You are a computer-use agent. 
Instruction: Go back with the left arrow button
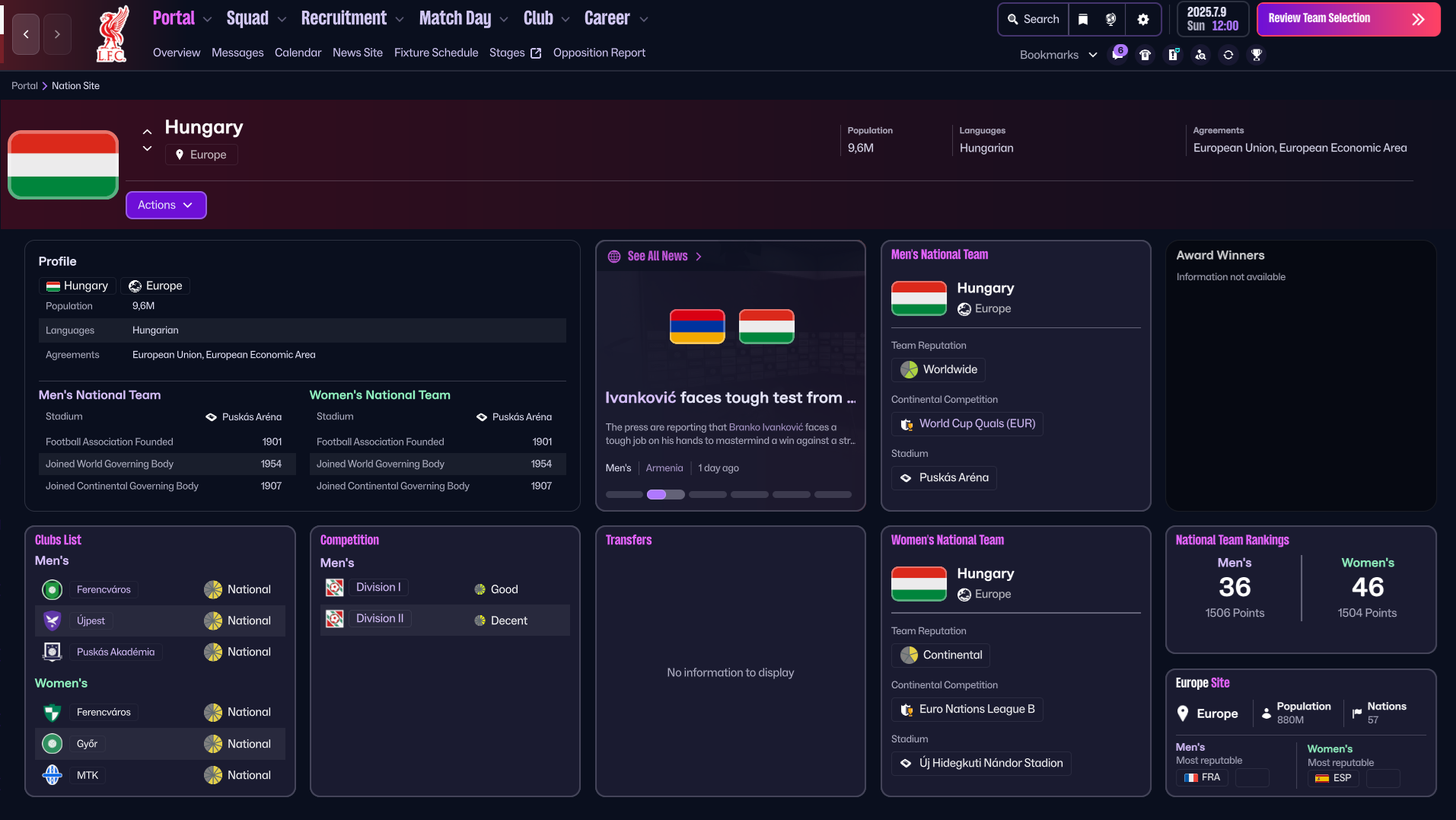coord(26,34)
